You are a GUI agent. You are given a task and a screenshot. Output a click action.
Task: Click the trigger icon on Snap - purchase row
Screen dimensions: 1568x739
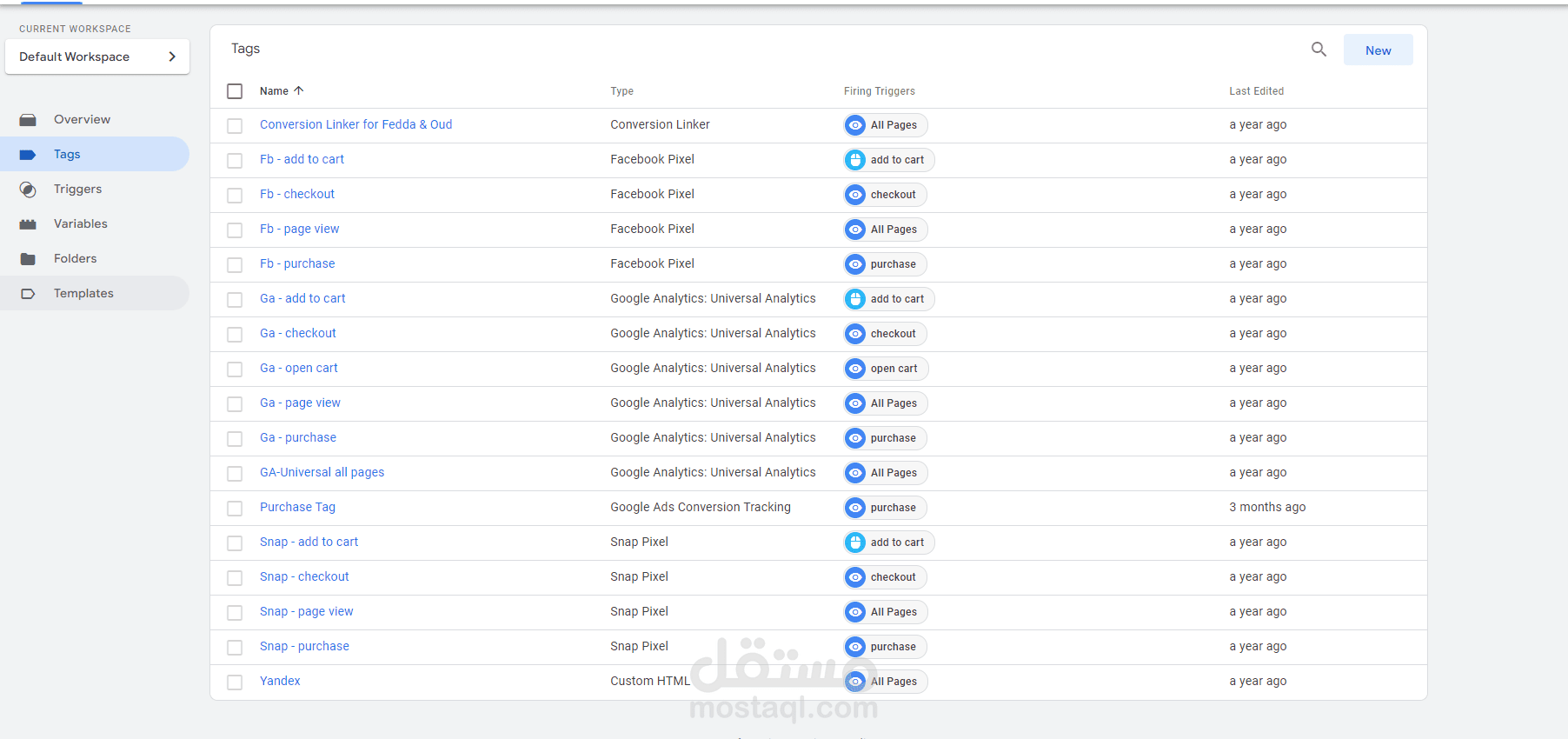[855, 647]
